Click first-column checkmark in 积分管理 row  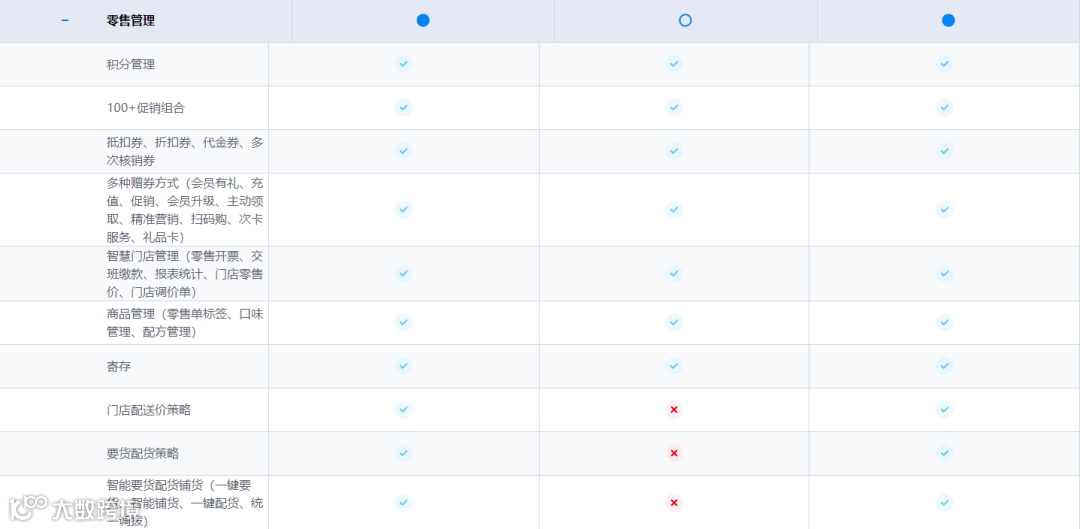point(404,64)
